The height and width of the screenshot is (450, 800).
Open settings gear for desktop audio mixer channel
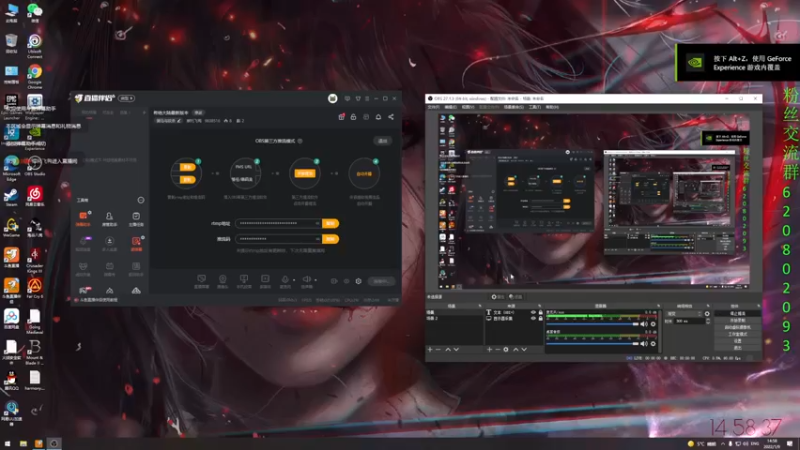pyautogui.click(x=653, y=343)
